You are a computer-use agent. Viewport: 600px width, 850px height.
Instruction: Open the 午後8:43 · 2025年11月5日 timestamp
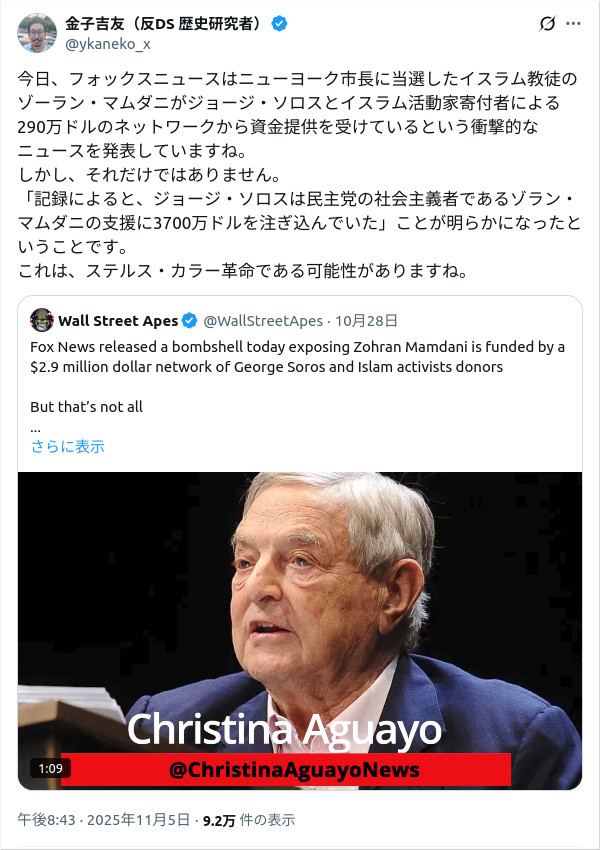pyautogui.click(x=104, y=820)
